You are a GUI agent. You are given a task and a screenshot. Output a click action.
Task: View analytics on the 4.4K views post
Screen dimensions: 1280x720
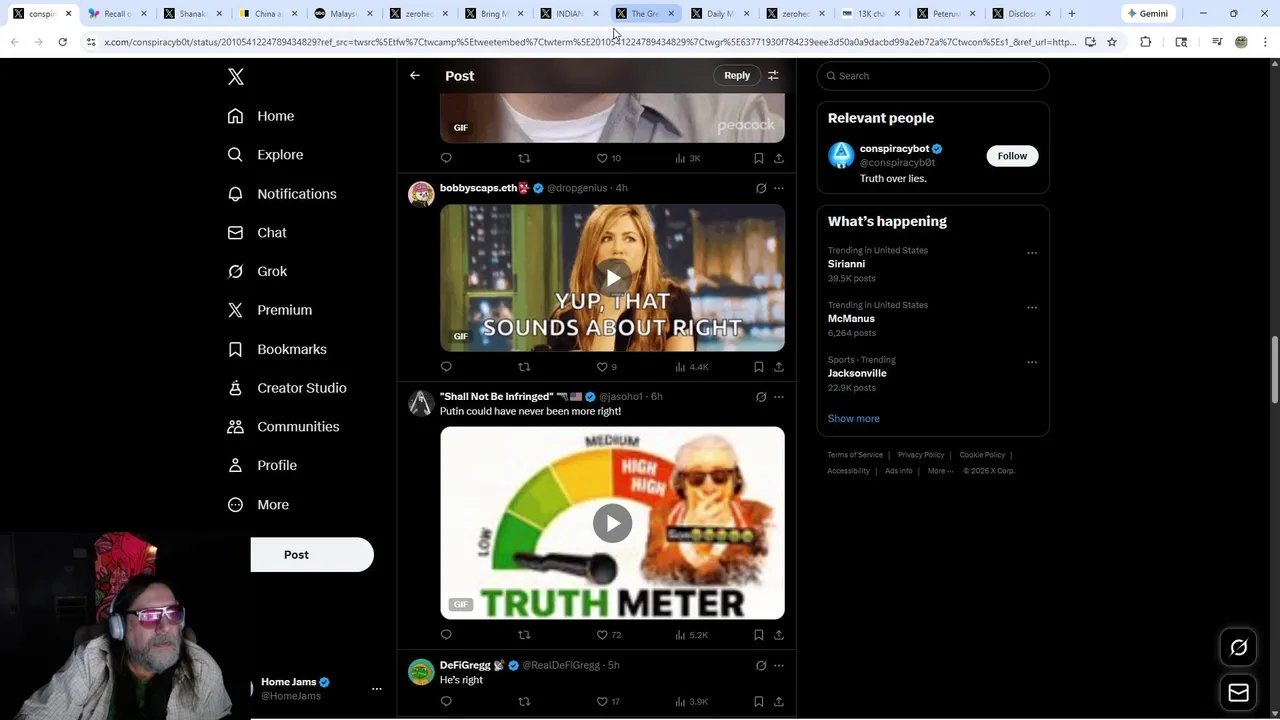pyautogui.click(x=692, y=367)
